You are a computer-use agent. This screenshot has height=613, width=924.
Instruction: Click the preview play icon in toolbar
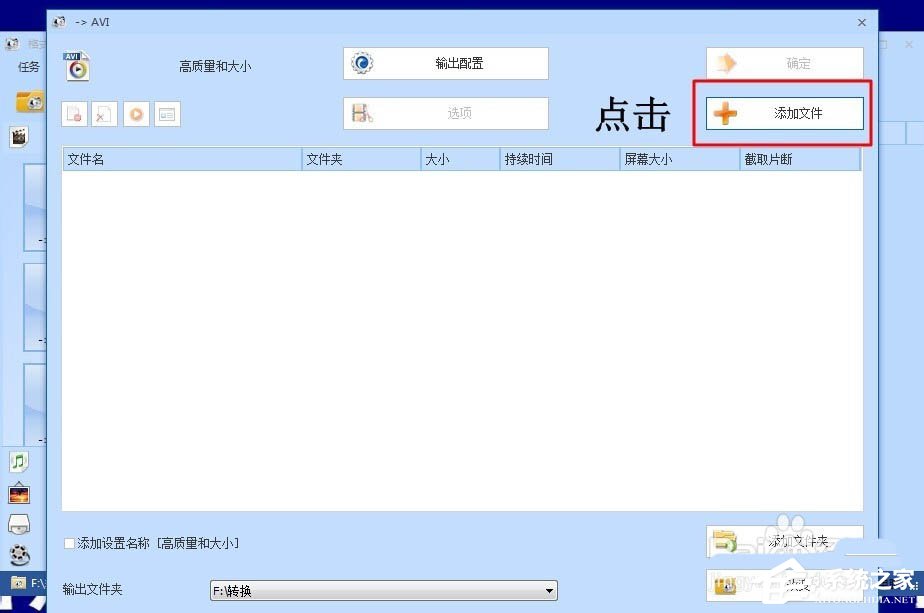coord(135,113)
